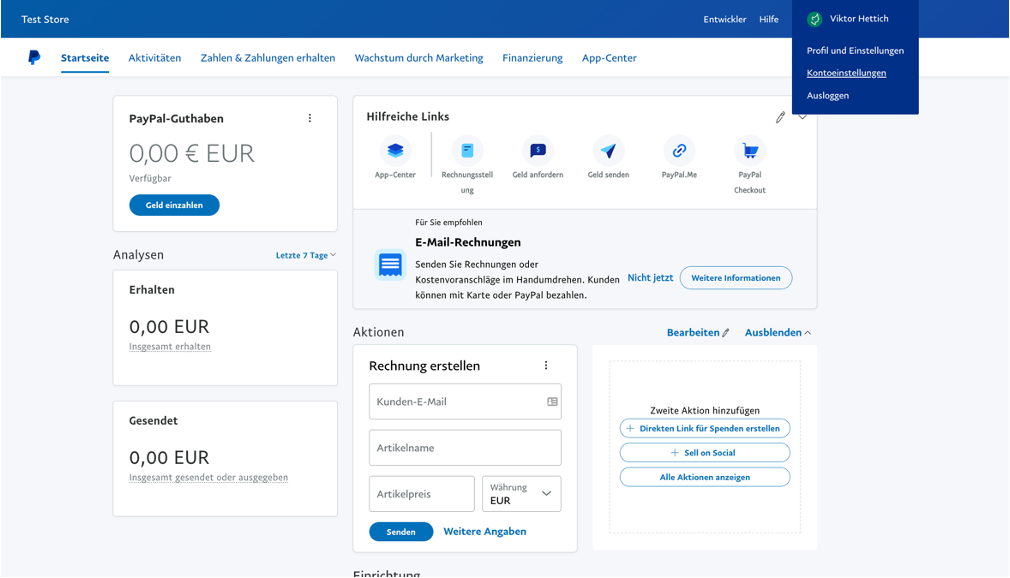This screenshot has width=1010, height=578.
Task: Click the Entwickler link in header
Action: click(725, 19)
